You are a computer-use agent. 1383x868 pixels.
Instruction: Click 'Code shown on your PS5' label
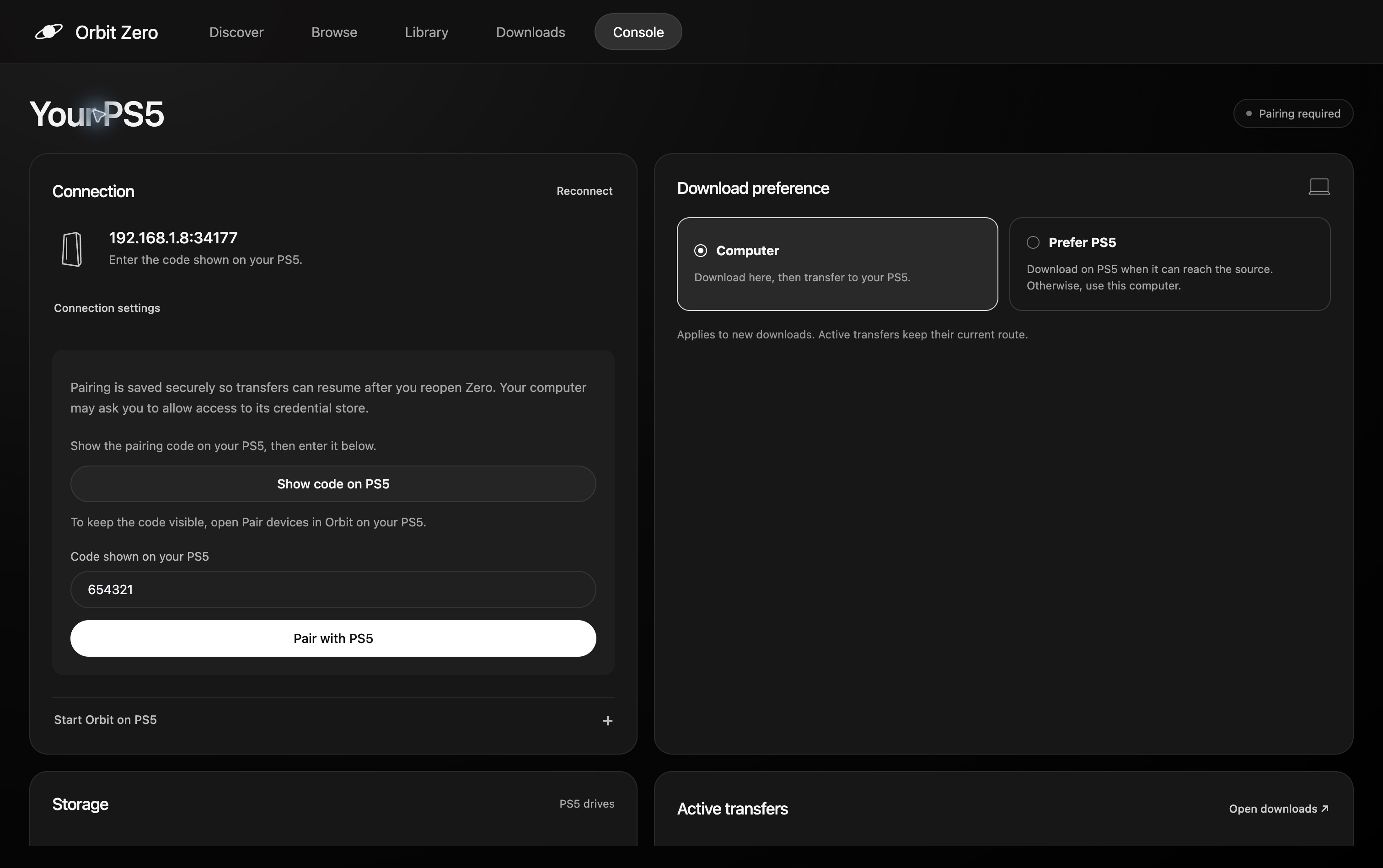139,556
